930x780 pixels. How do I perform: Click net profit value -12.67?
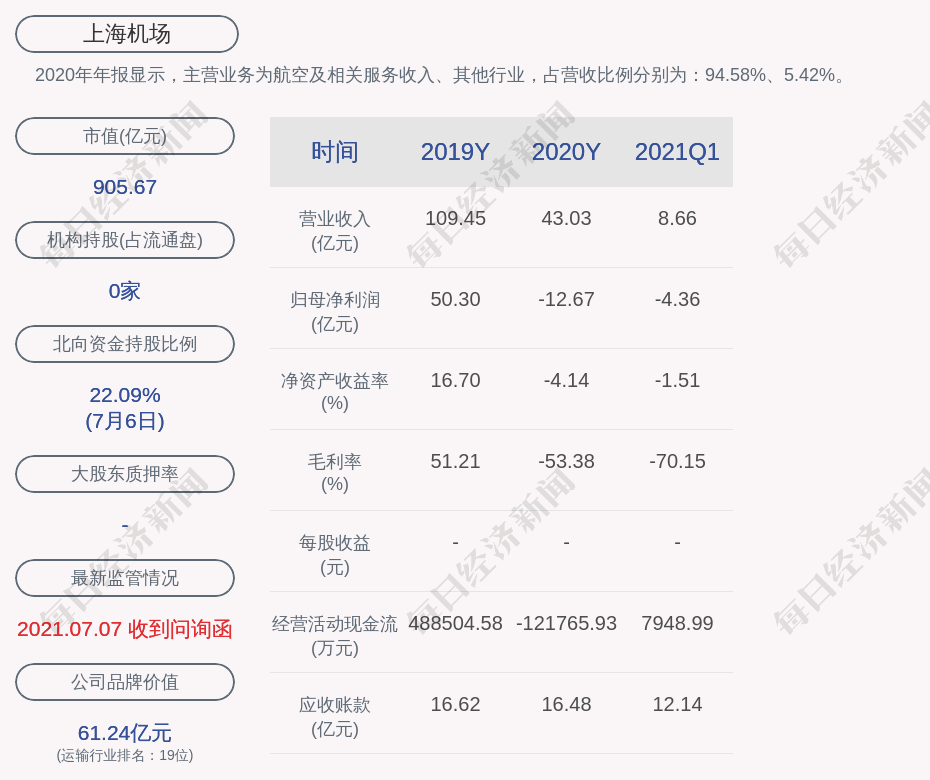tap(566, 299)
